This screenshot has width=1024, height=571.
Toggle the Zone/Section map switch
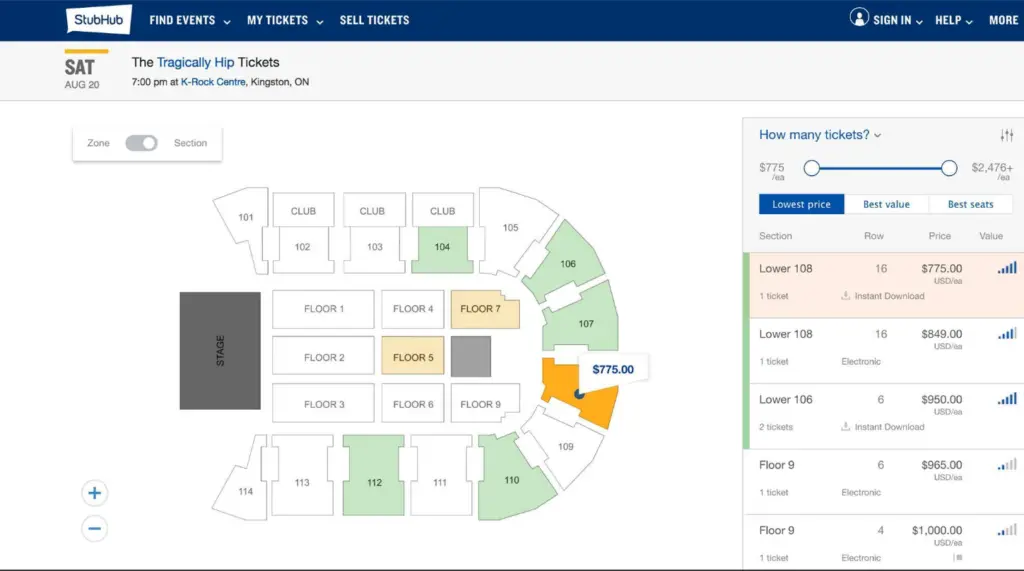pyautogui.click(x=142, y=143)
